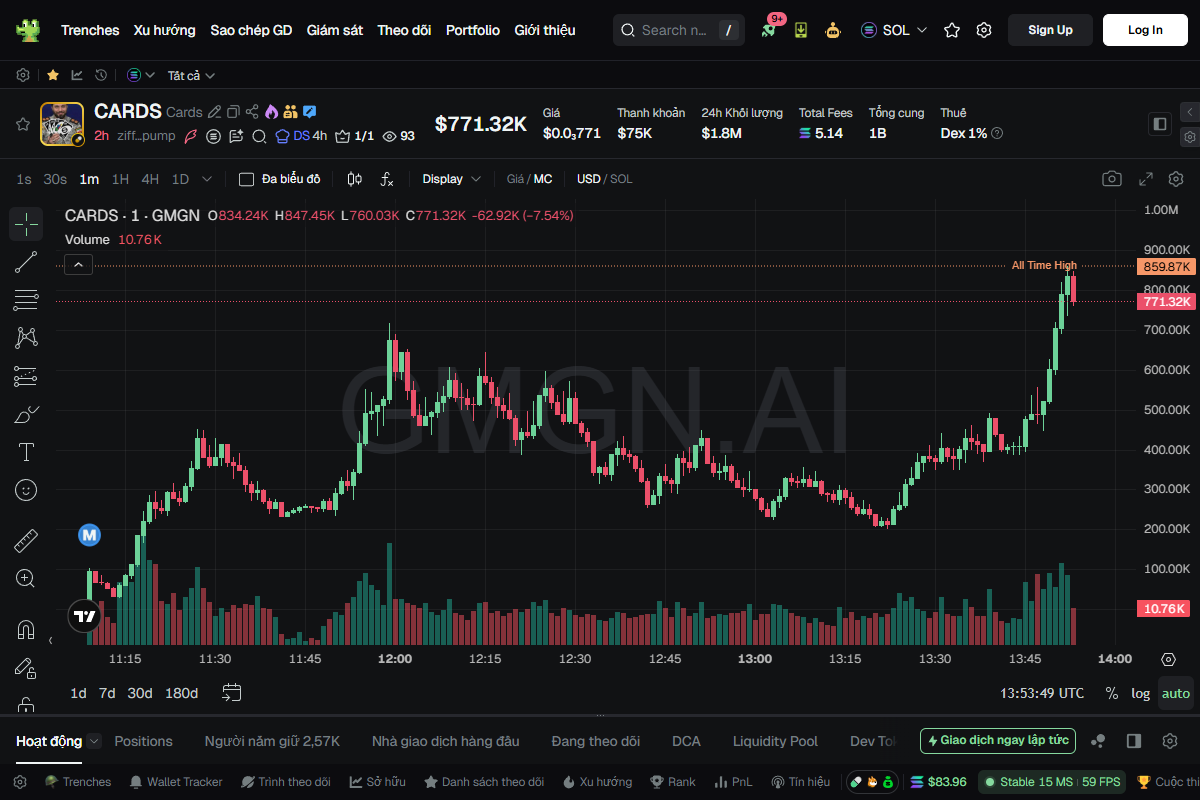Switch chart value to Giá
The image size is (1200, 800).
[x=515, y=179]
